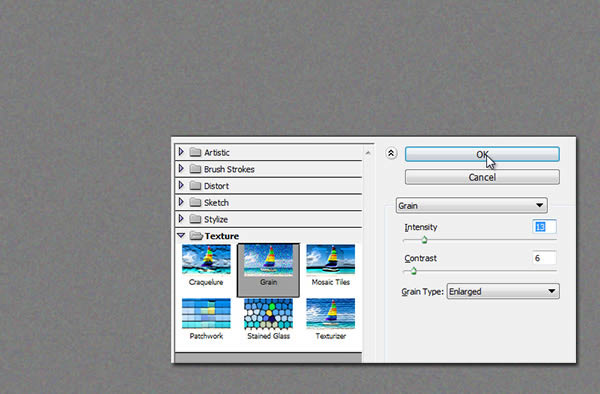Viewport: 600px width, 394px height.
Task: Click the Texture category label
Action: pos(222,236)
